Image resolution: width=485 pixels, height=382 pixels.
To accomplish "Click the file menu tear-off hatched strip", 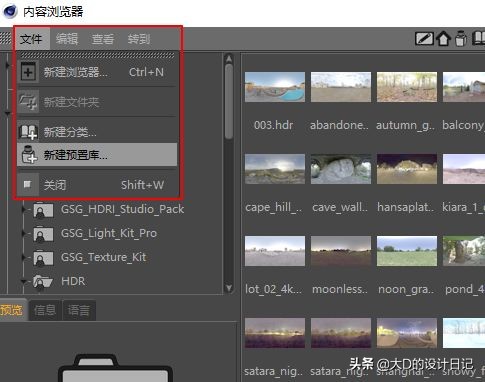I will point(97,55).
